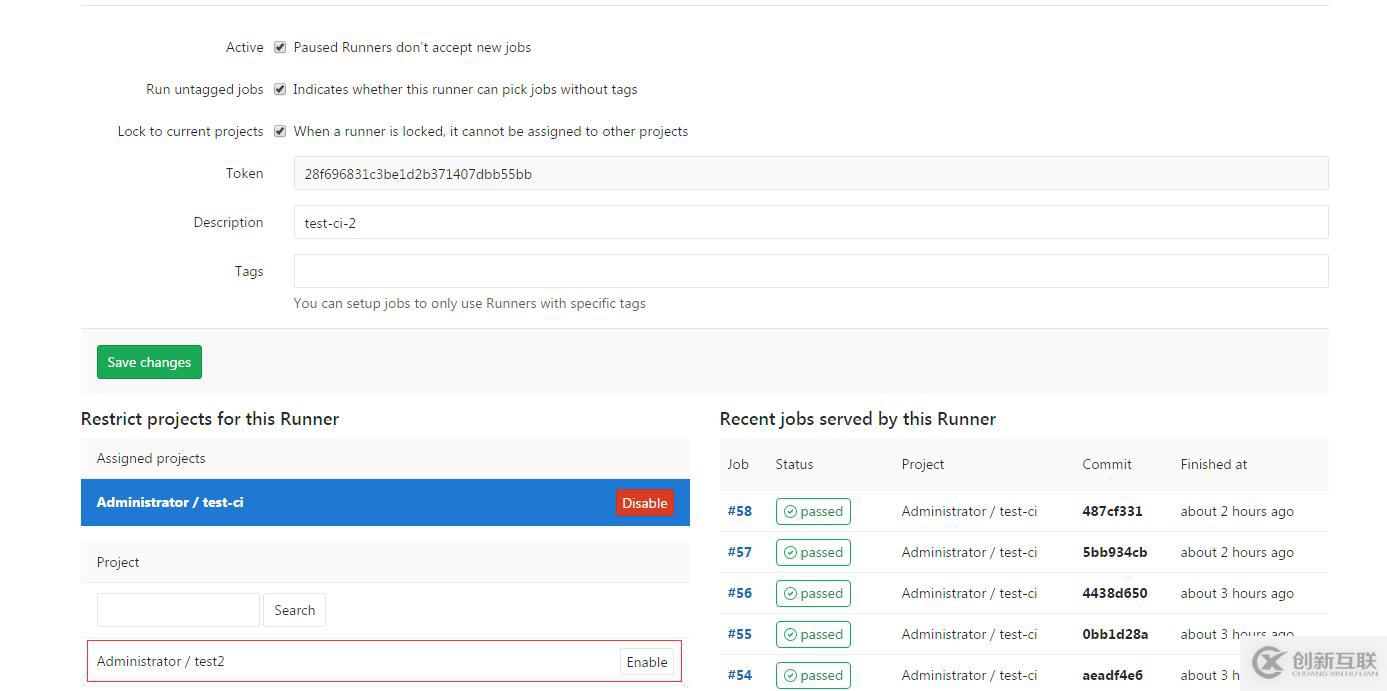Viewport: 1387px width, 691px height.
Task: Click Administrator / test-ci in job #54 row
Action: 969,675
